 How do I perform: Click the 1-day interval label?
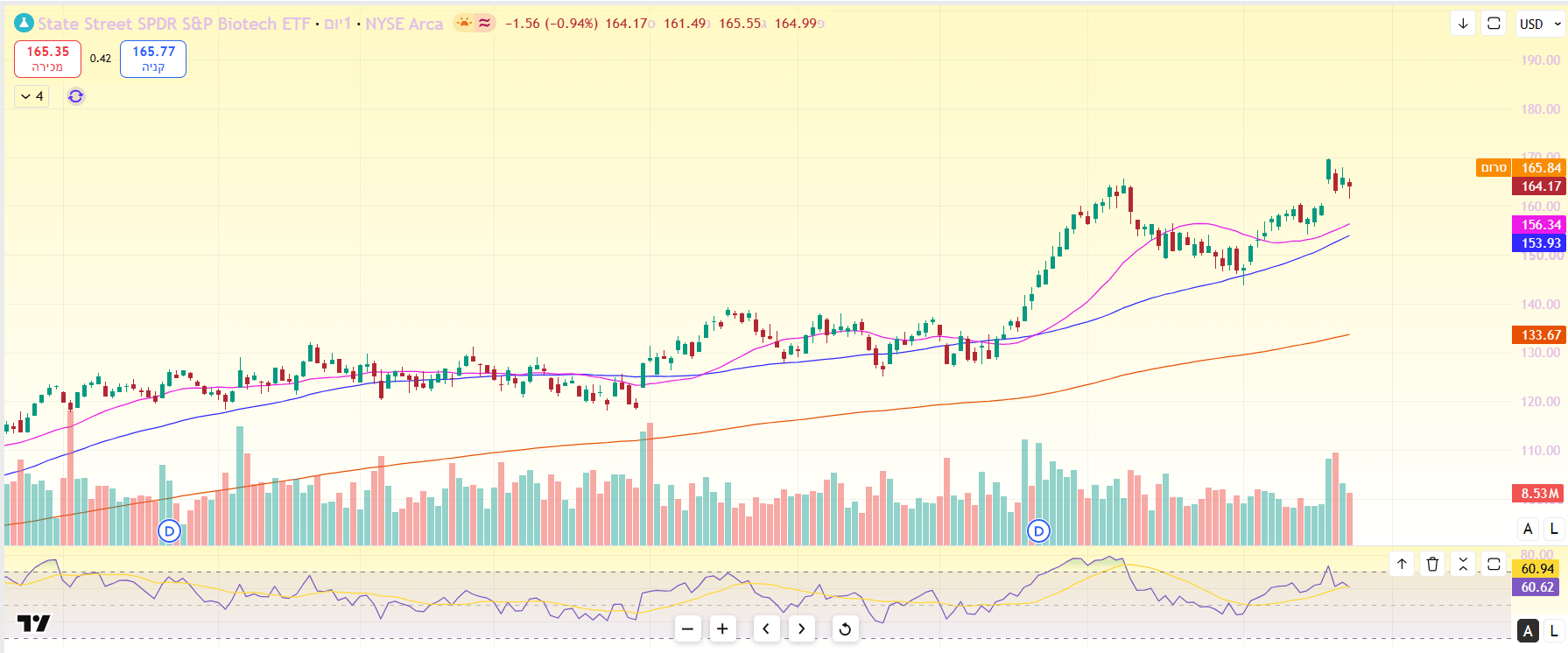point(338,24)
